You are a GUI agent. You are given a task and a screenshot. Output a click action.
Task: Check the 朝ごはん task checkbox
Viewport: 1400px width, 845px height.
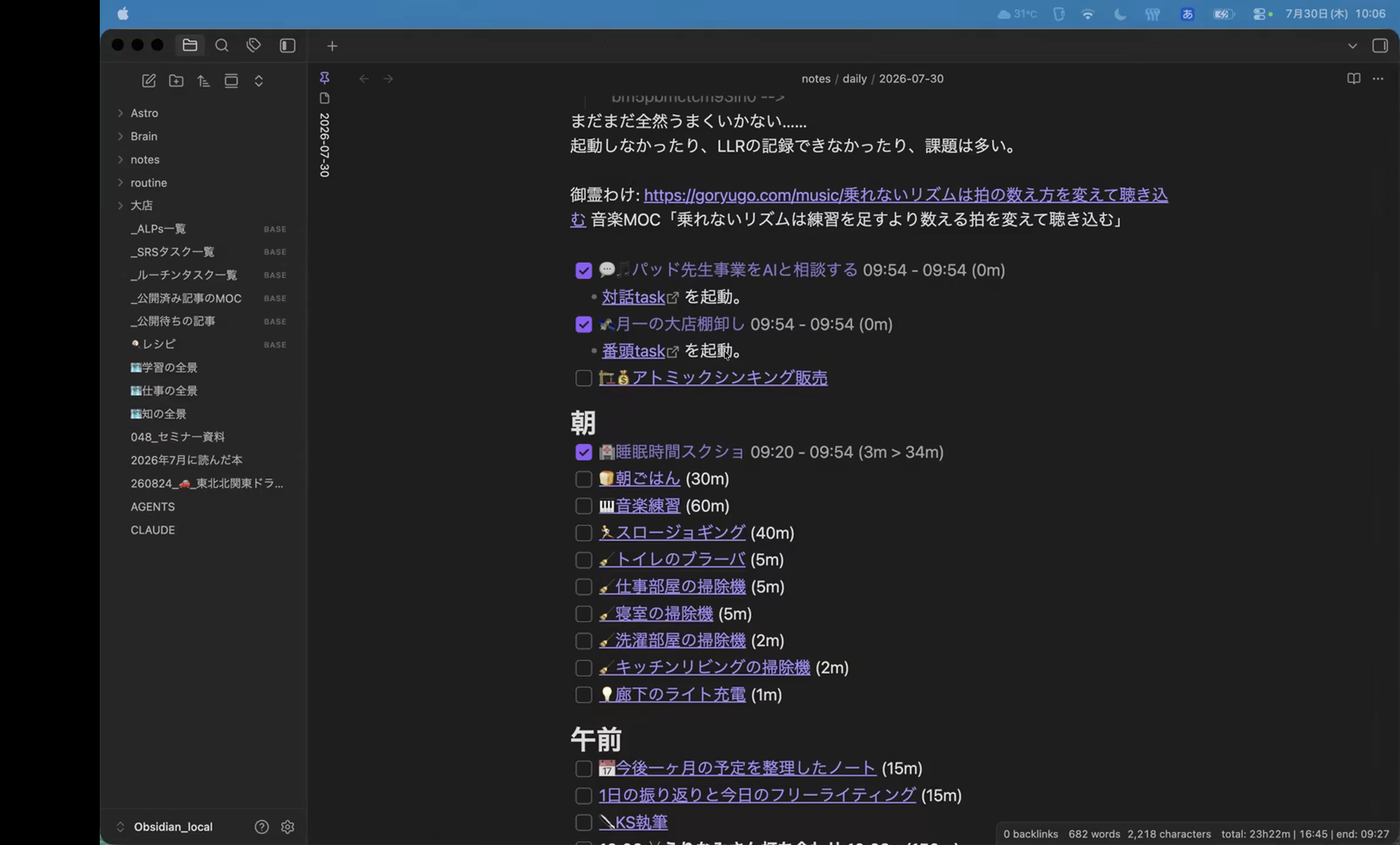coord(583,479)
